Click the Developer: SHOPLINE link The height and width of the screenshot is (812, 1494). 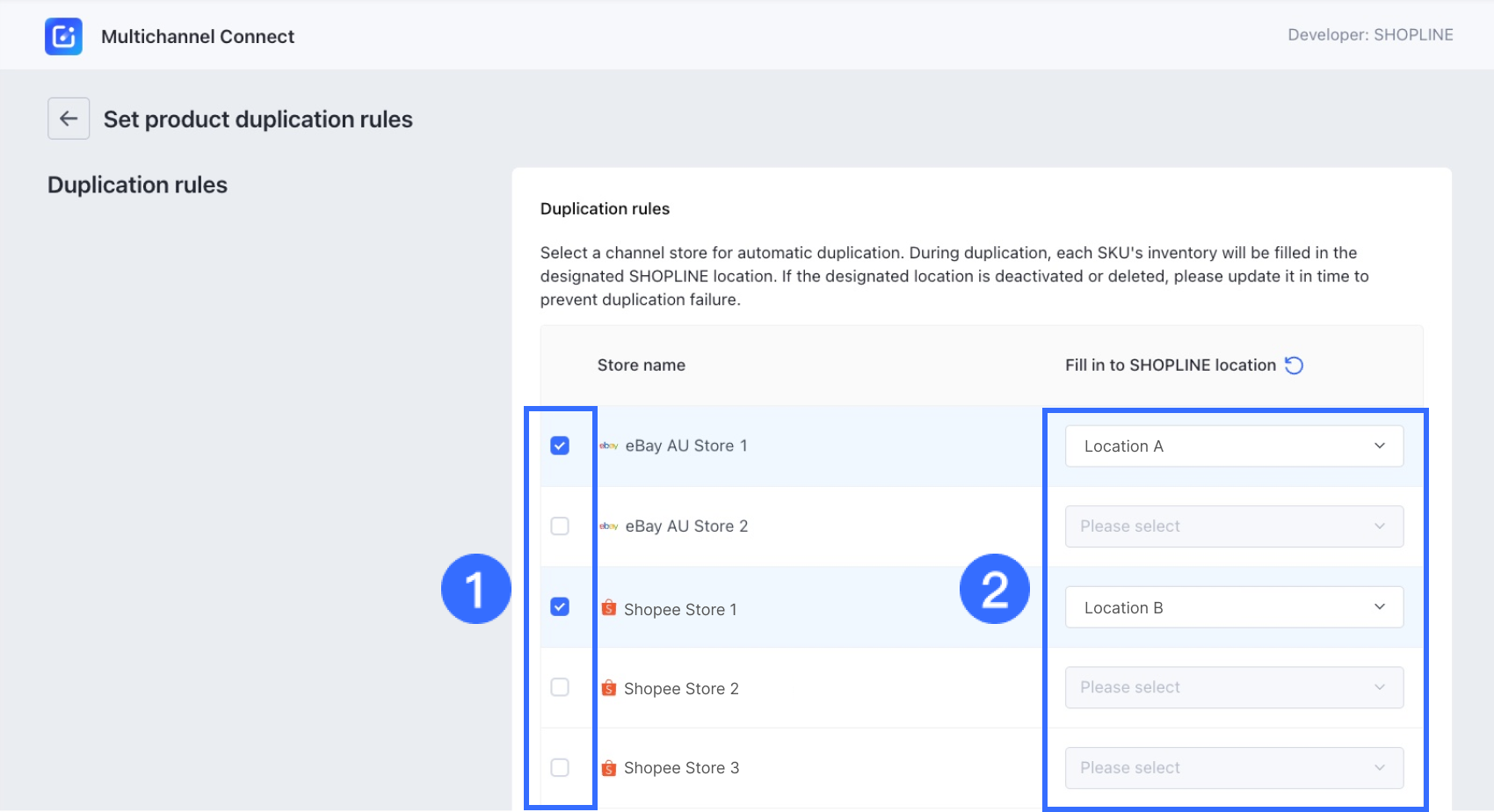pos(1370,35)
